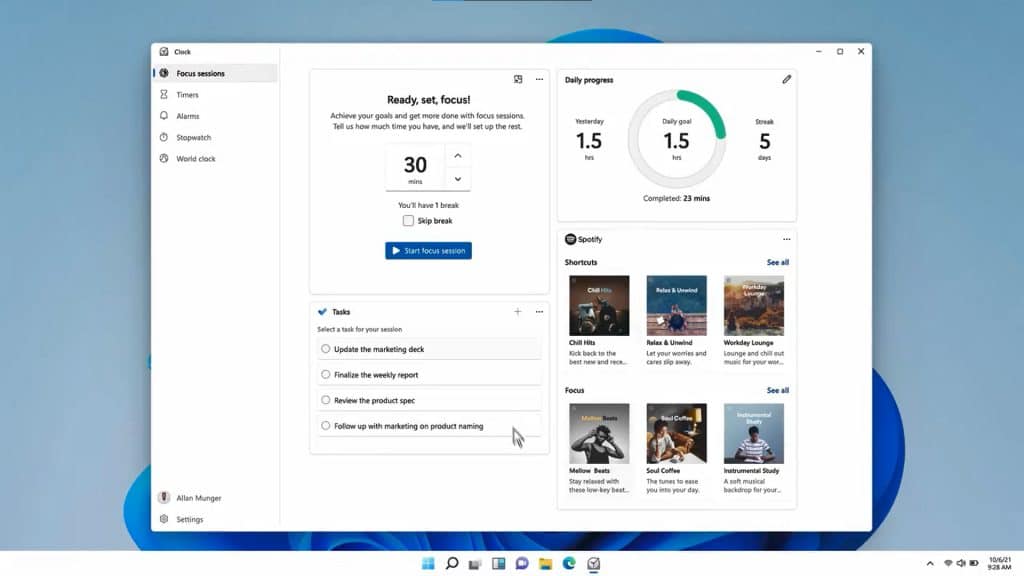Viewport: 1024px width, 576px height.
Task: Open the Chill Hits playlist thumbnail
Action: tap(599, 306)
